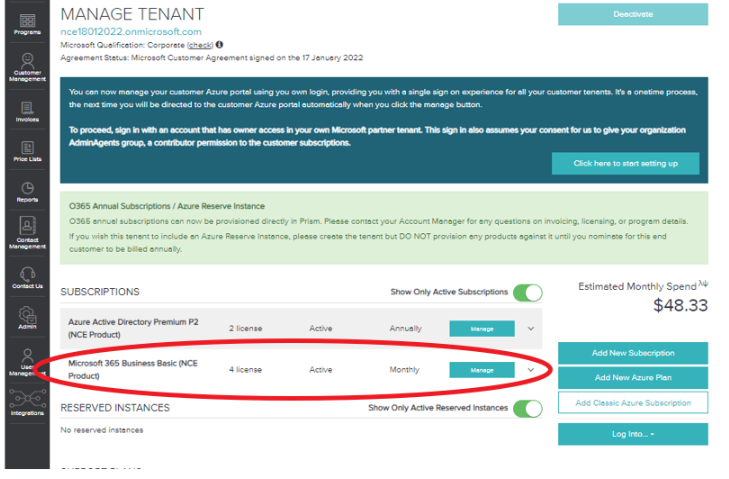Image resolution: width=729 pixels, height=479 pixels.
Task: Click the Contact Us headset icon
Action: tap(27, 276)
